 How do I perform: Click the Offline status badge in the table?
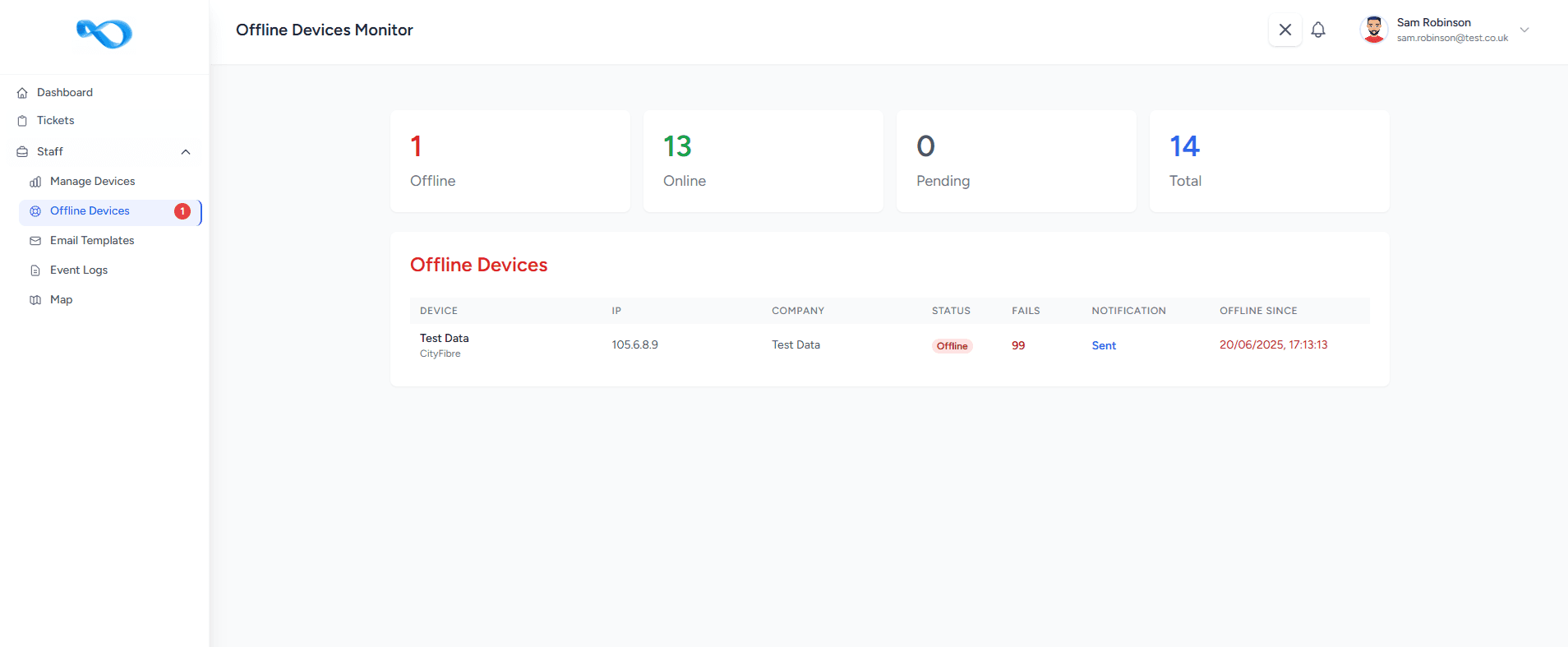[x=952, y=346]
